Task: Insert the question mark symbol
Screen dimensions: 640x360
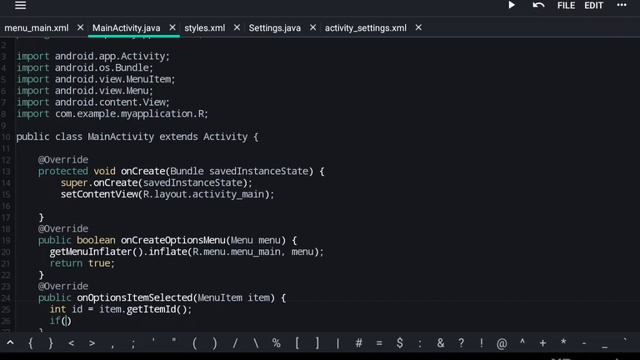Action: coord(461,343)
